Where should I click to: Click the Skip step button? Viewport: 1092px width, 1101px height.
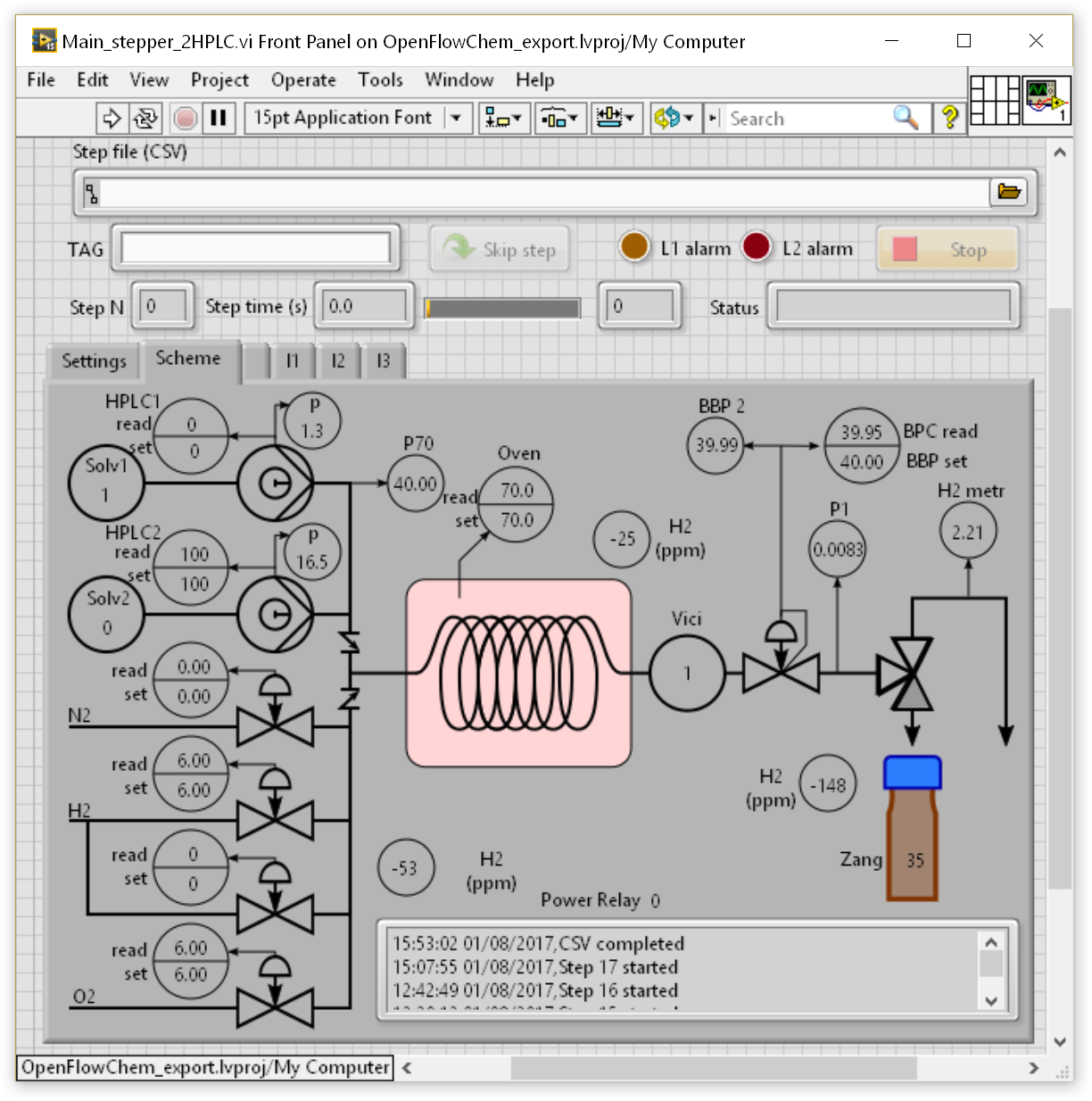point(500,249)
